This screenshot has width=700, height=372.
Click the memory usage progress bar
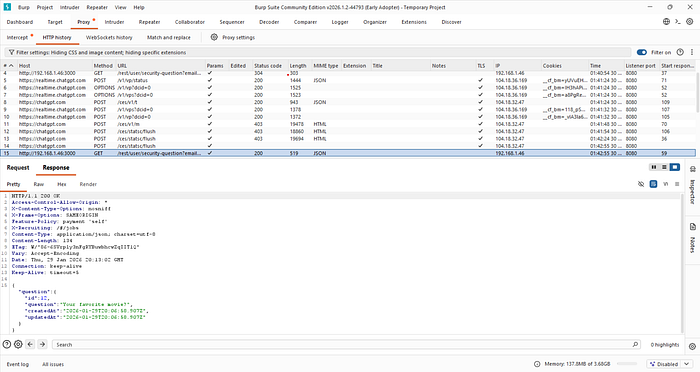627,364
